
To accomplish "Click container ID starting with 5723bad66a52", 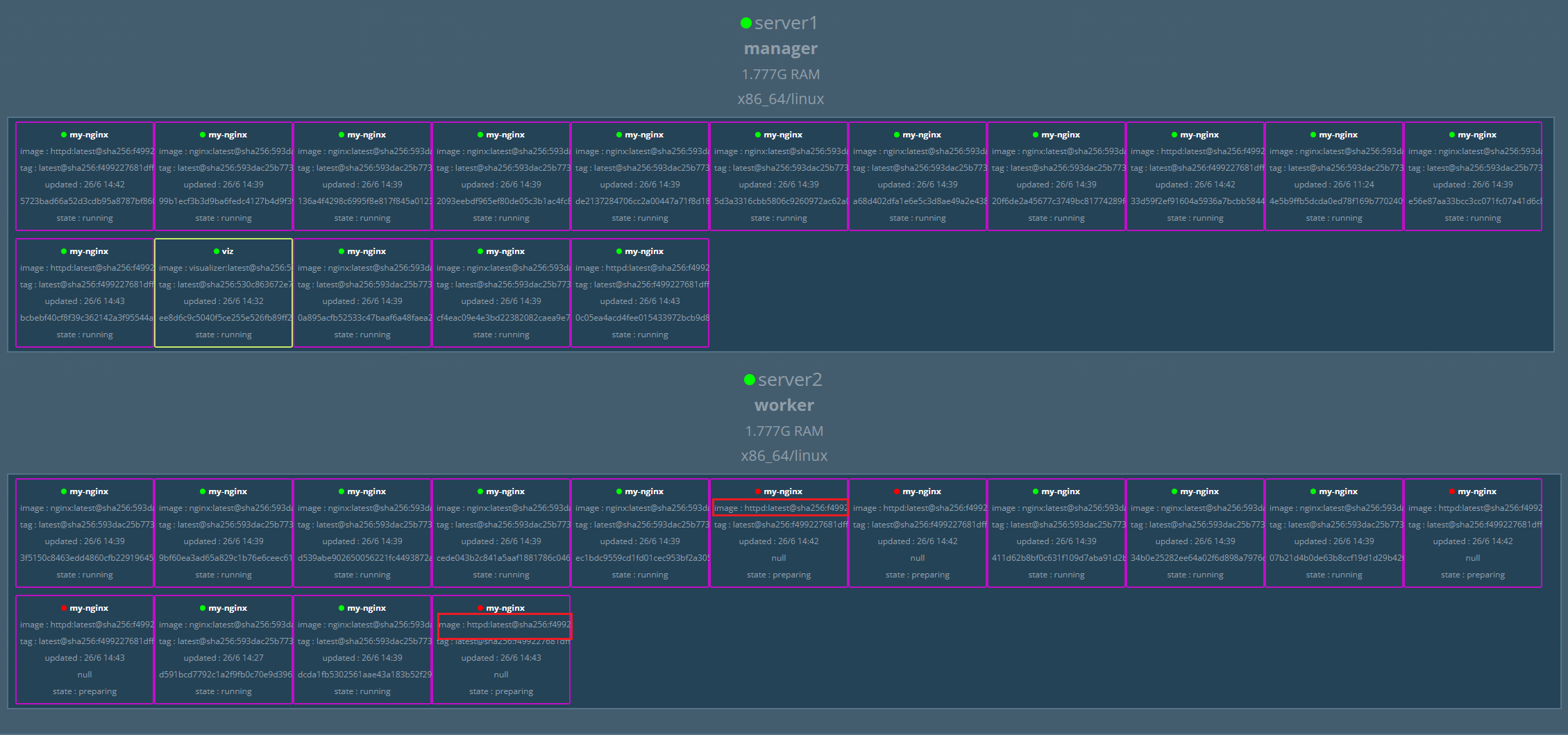I will tap(86, 201).
